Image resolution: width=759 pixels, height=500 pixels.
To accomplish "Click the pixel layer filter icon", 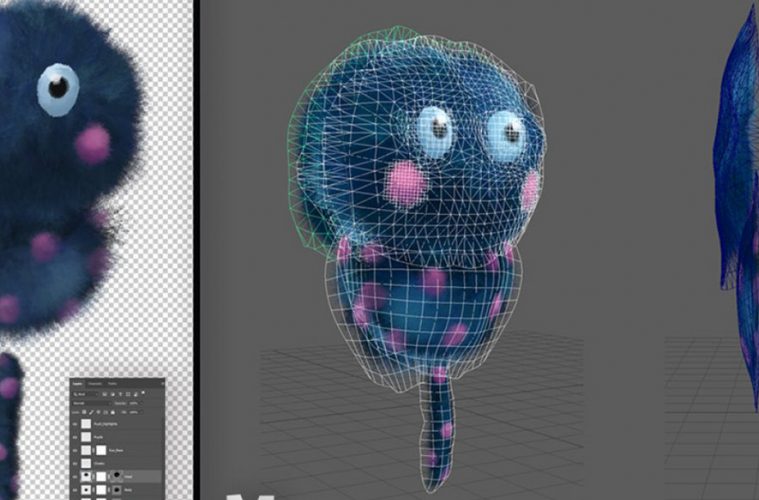I will click(x=104, y=394).
